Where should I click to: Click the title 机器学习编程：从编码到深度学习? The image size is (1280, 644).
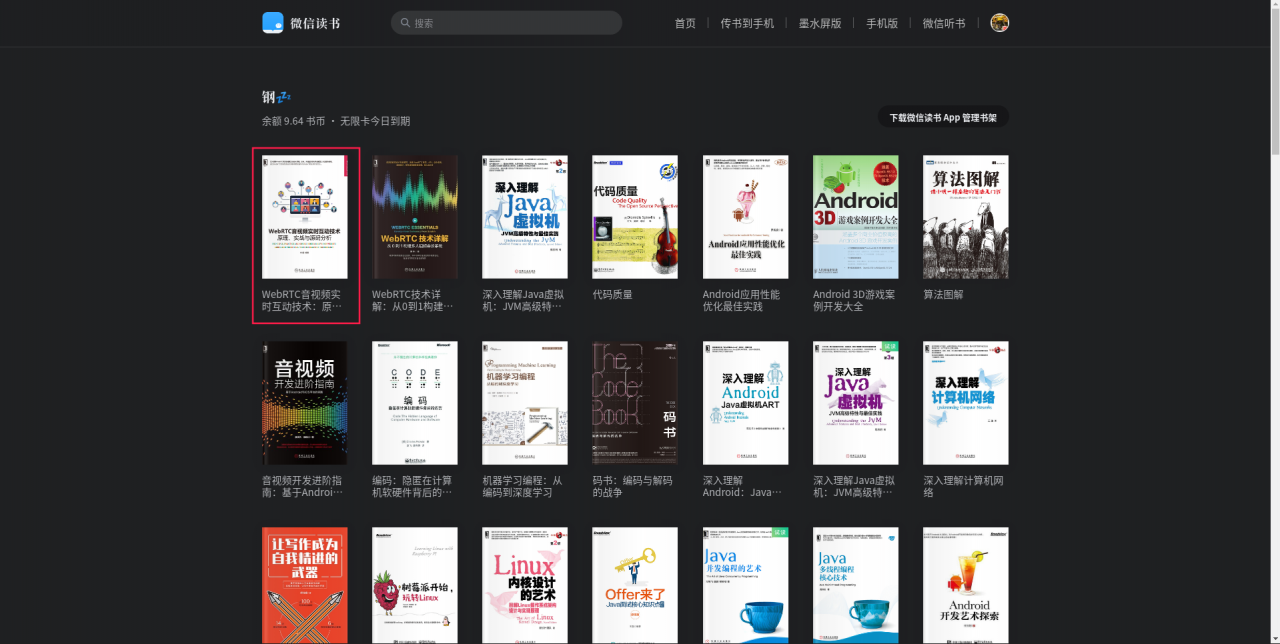coord(523,487)
